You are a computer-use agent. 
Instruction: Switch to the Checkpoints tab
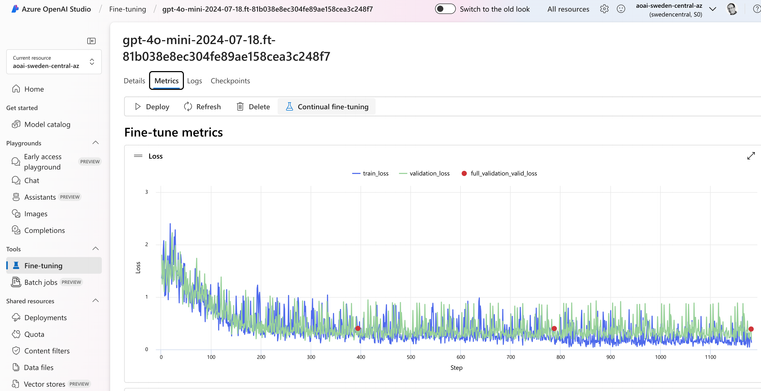click(x=230, y=81)
